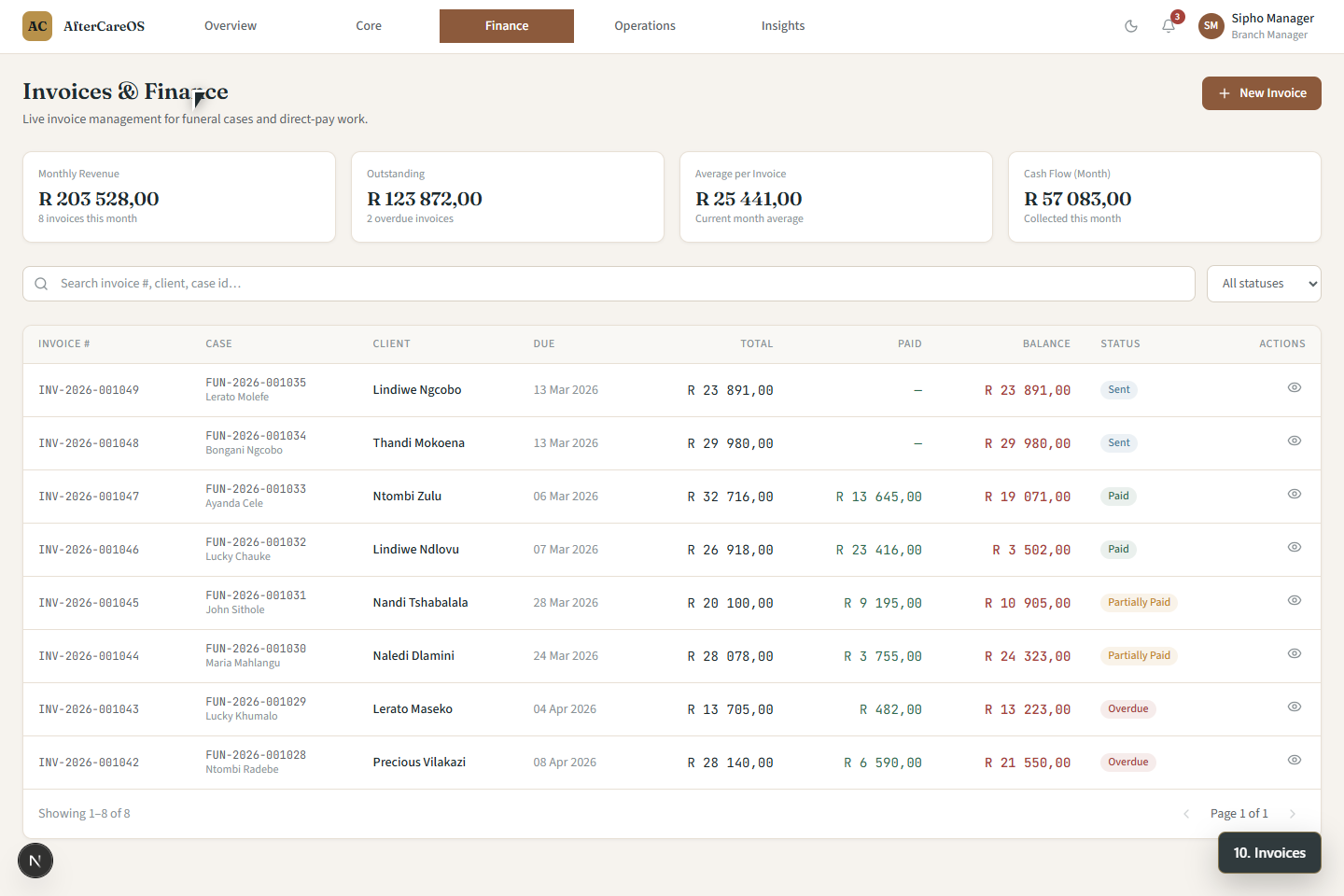Click client Nandi Tshabalala

[x=421, y=603]
